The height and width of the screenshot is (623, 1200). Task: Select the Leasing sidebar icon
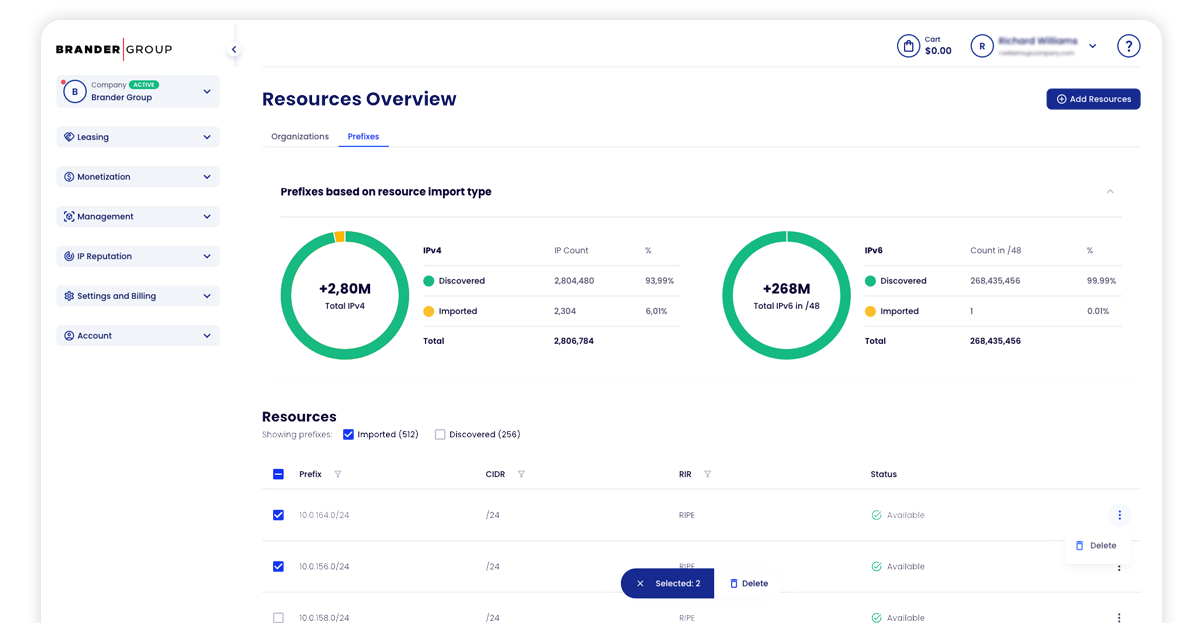click(66, 136)
